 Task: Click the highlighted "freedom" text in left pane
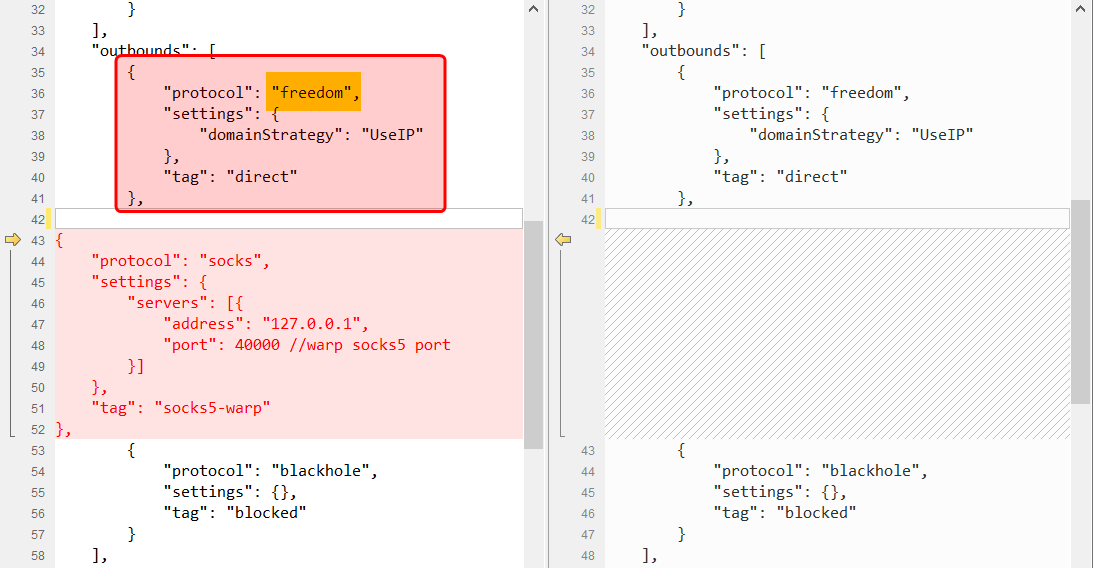click(312, 93)
